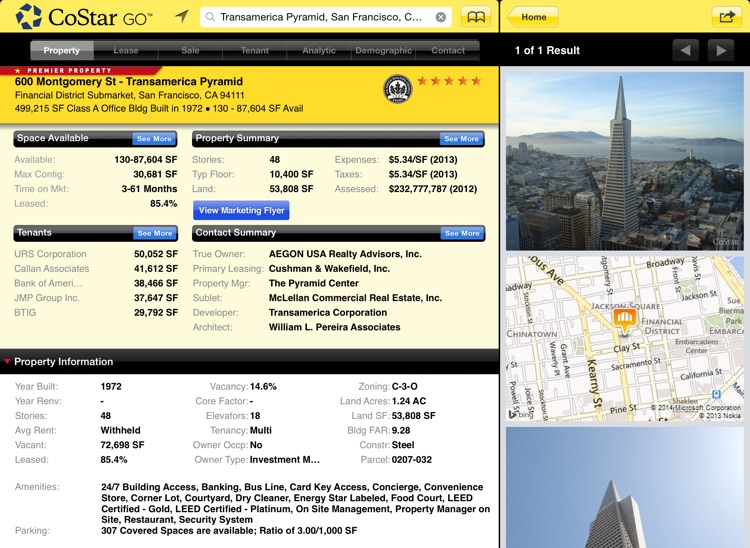Tap the Zoning C-3-O value
Image resolution: width=750 pixels, height=548 pixels.
coord(405,386)
